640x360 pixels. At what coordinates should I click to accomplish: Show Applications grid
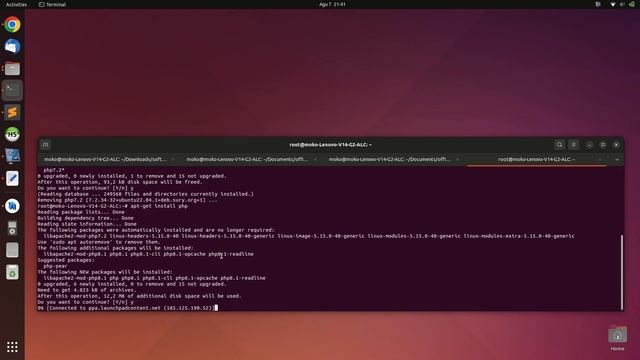(x=12, y=347)
